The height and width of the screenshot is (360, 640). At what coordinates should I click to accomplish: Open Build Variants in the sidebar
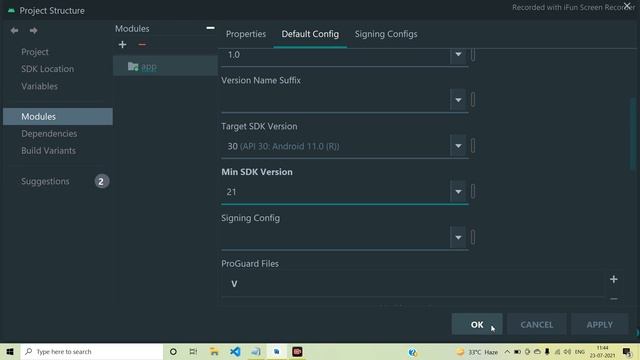(48, 151)
